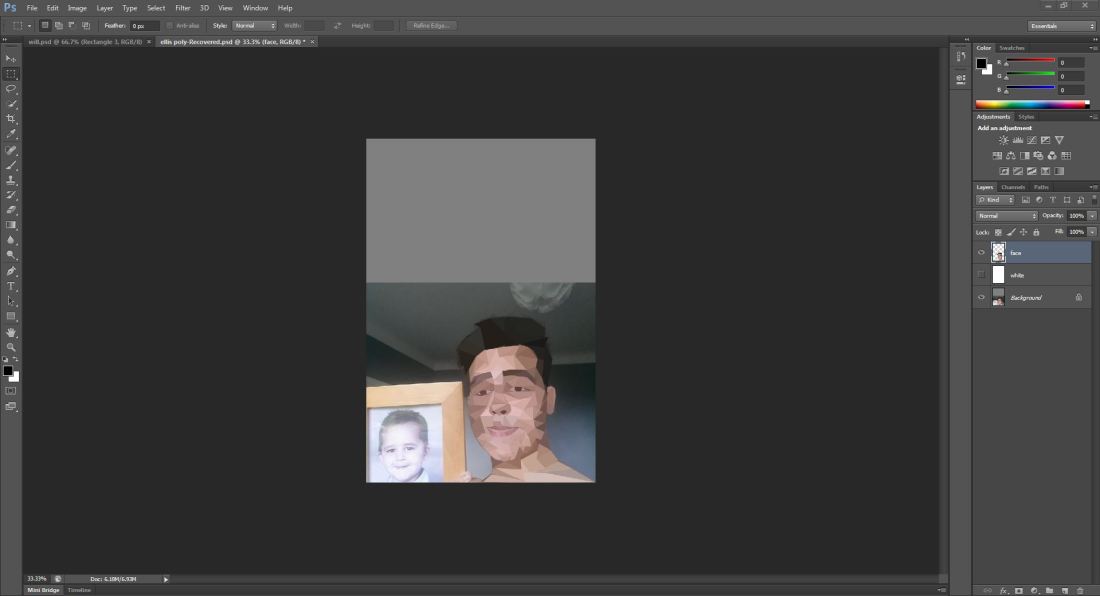This screenshot has height=596, width=1100.
Task: Select the Lasso tool
Action: [x=11, y=88]
